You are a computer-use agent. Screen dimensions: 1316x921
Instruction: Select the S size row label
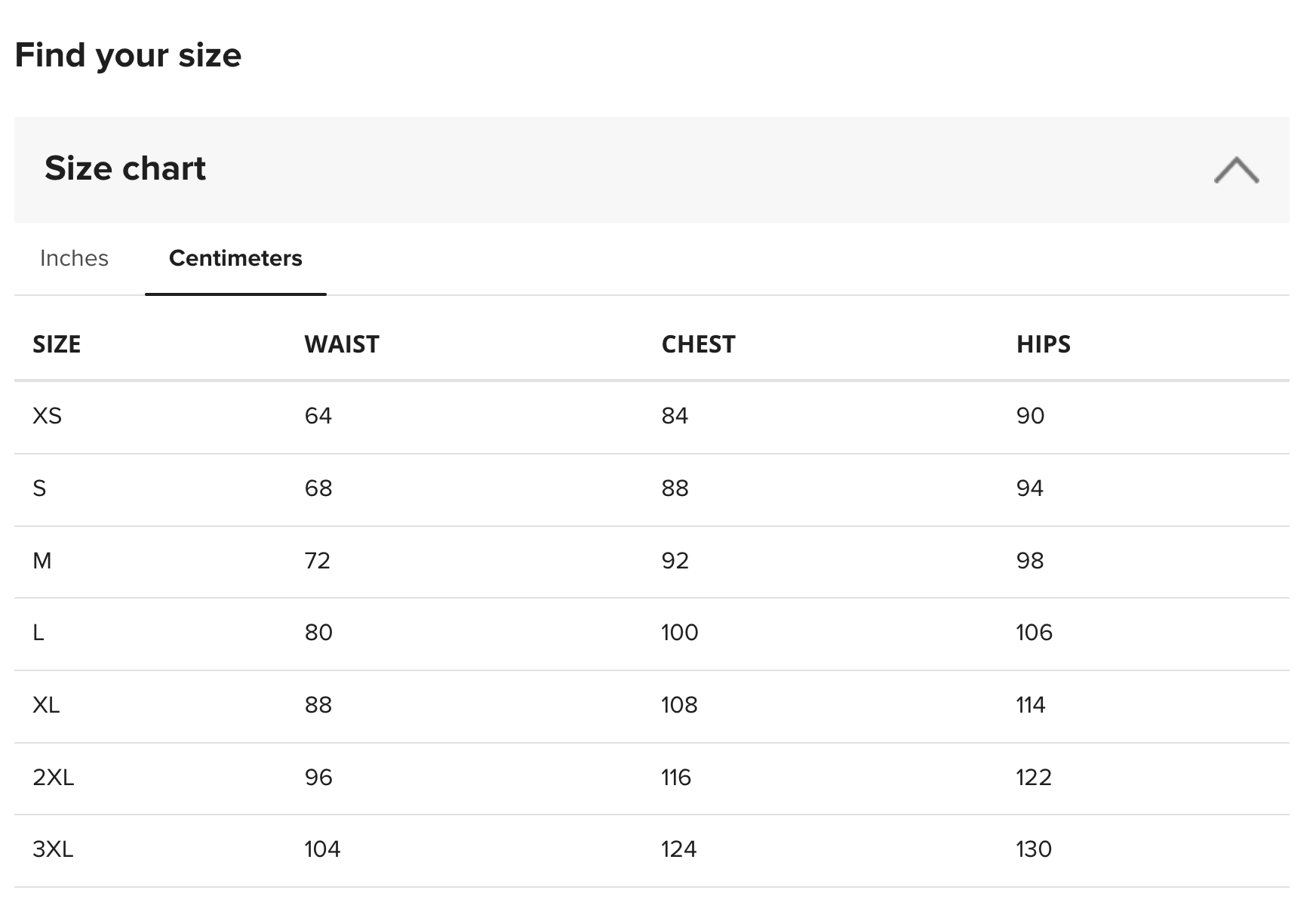coord(39,488)
